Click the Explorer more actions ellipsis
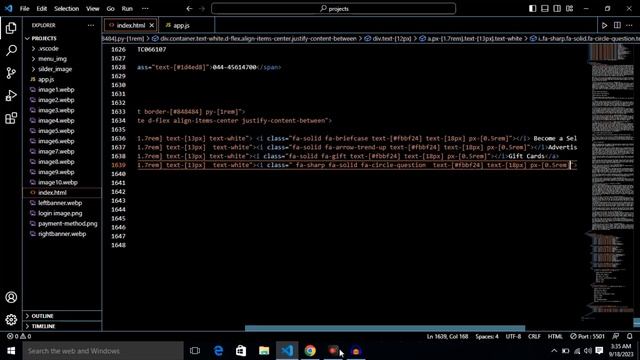 click(91, 25)
